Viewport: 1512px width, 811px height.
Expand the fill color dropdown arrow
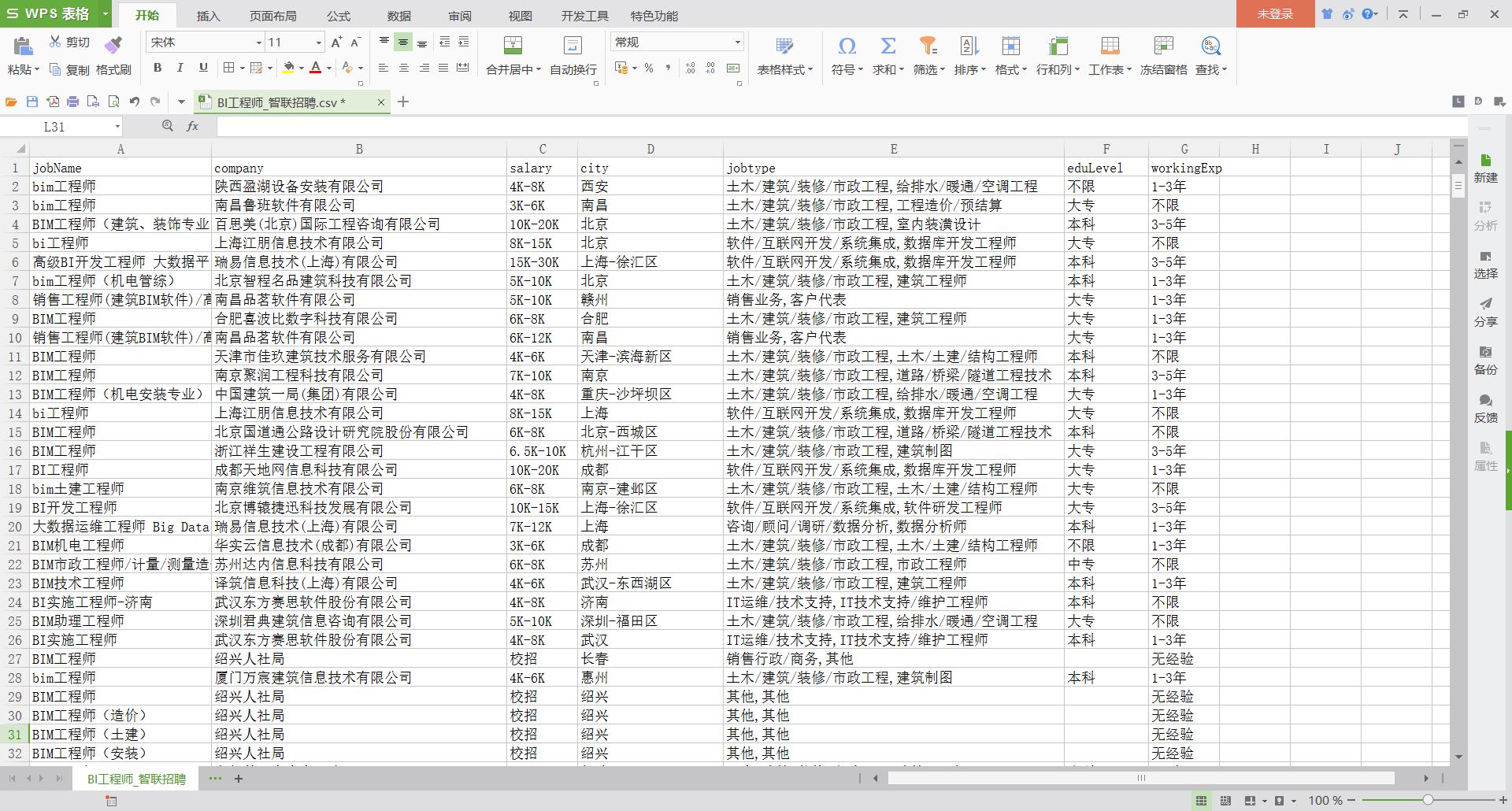(301, 69)
